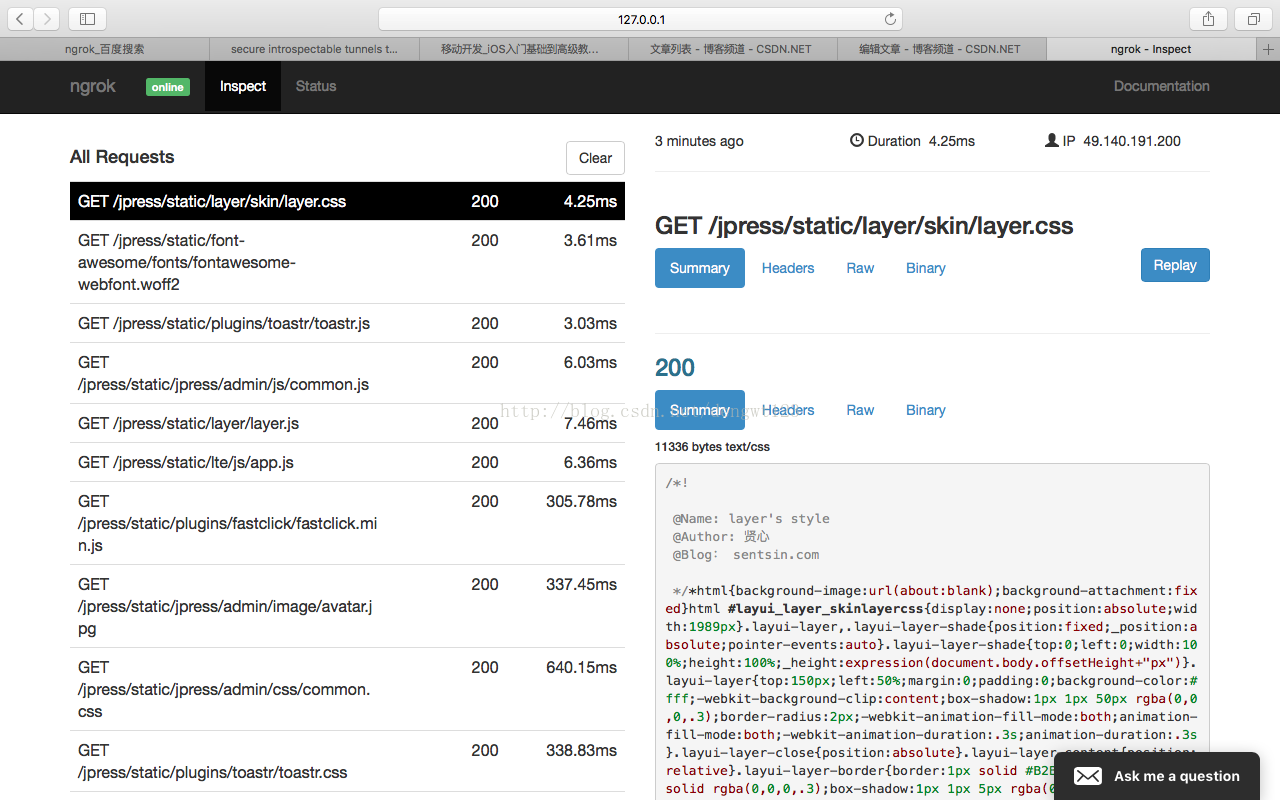Click the All Requests heading
Image resolution: width=1280 pixels, height=800 pixels.
122,157
